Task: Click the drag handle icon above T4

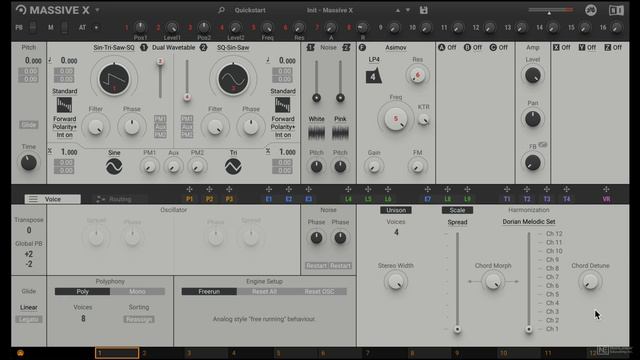Action: (x=567, y=189)
